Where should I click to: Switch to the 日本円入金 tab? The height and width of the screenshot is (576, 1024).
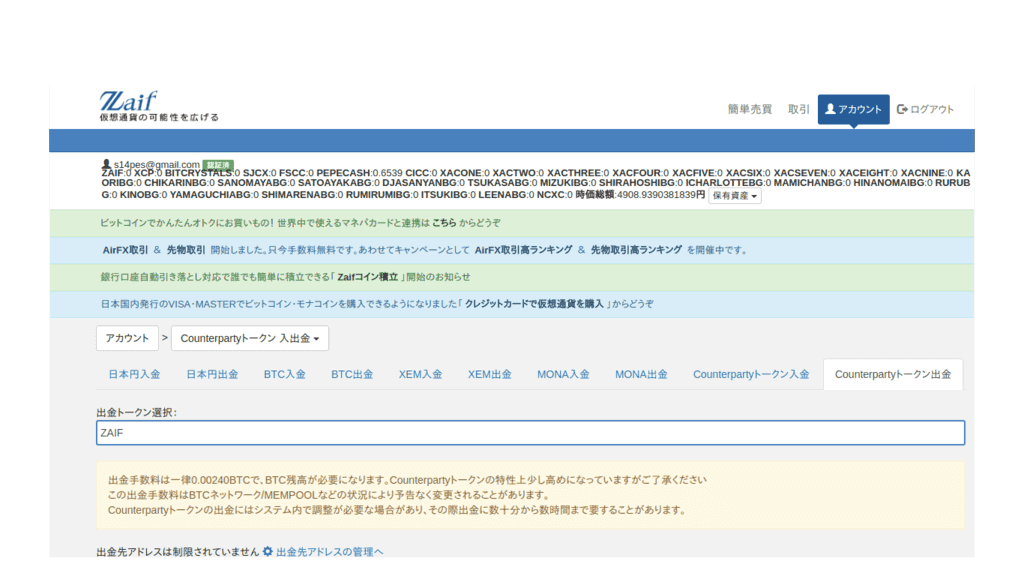(x=134, y=375)
